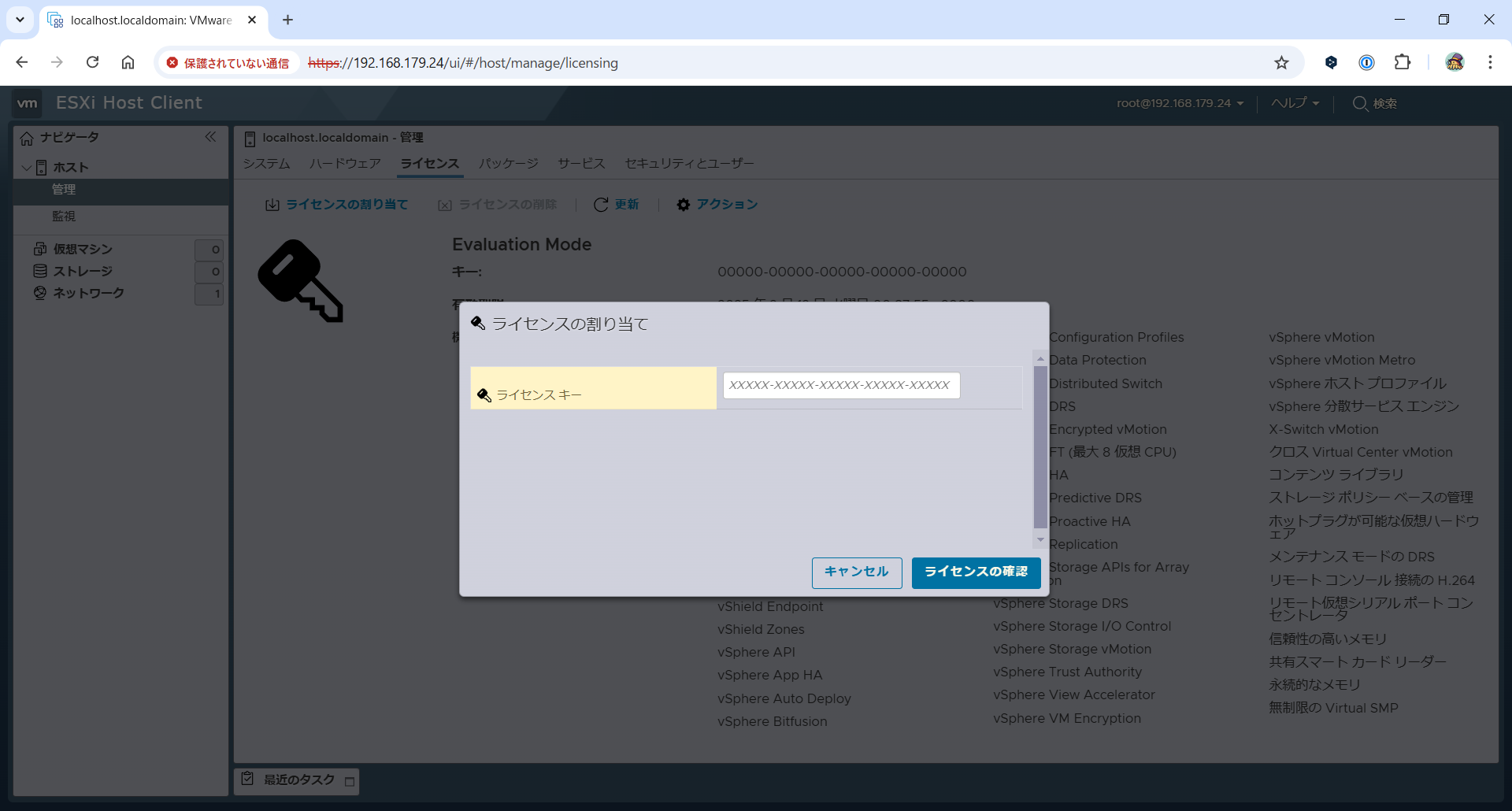Click the VMware vm logo icon

click(28, 103)
